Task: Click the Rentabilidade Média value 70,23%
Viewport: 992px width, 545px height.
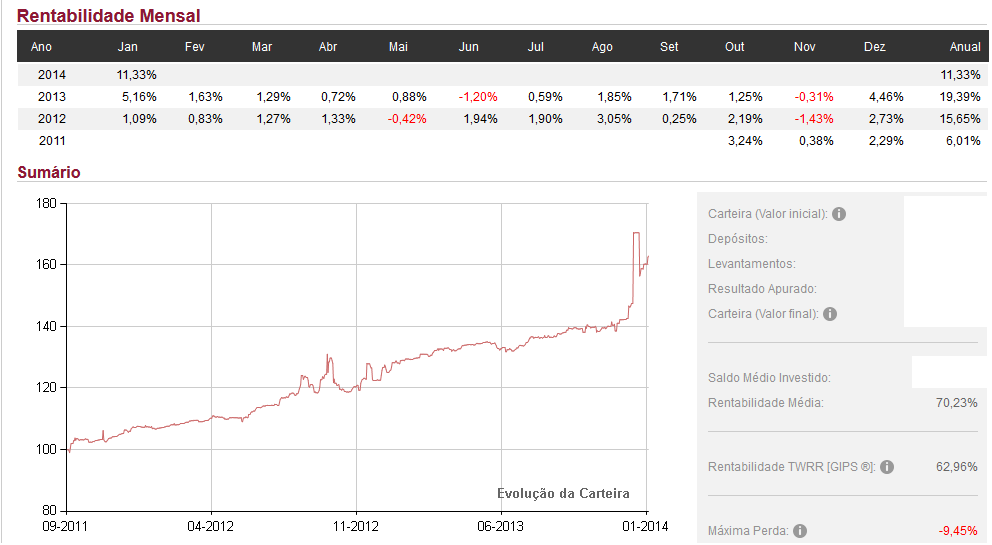Action: coord(955,403)
